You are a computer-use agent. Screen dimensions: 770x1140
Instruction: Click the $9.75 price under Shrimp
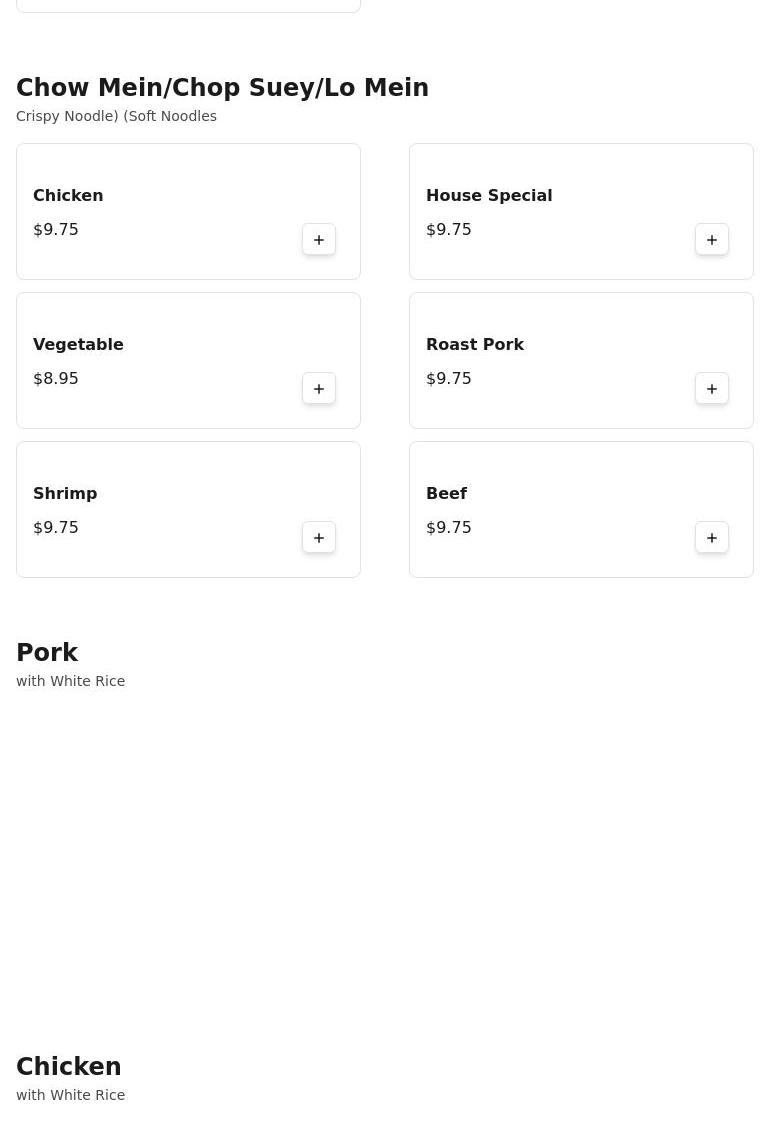pos(56,528)
